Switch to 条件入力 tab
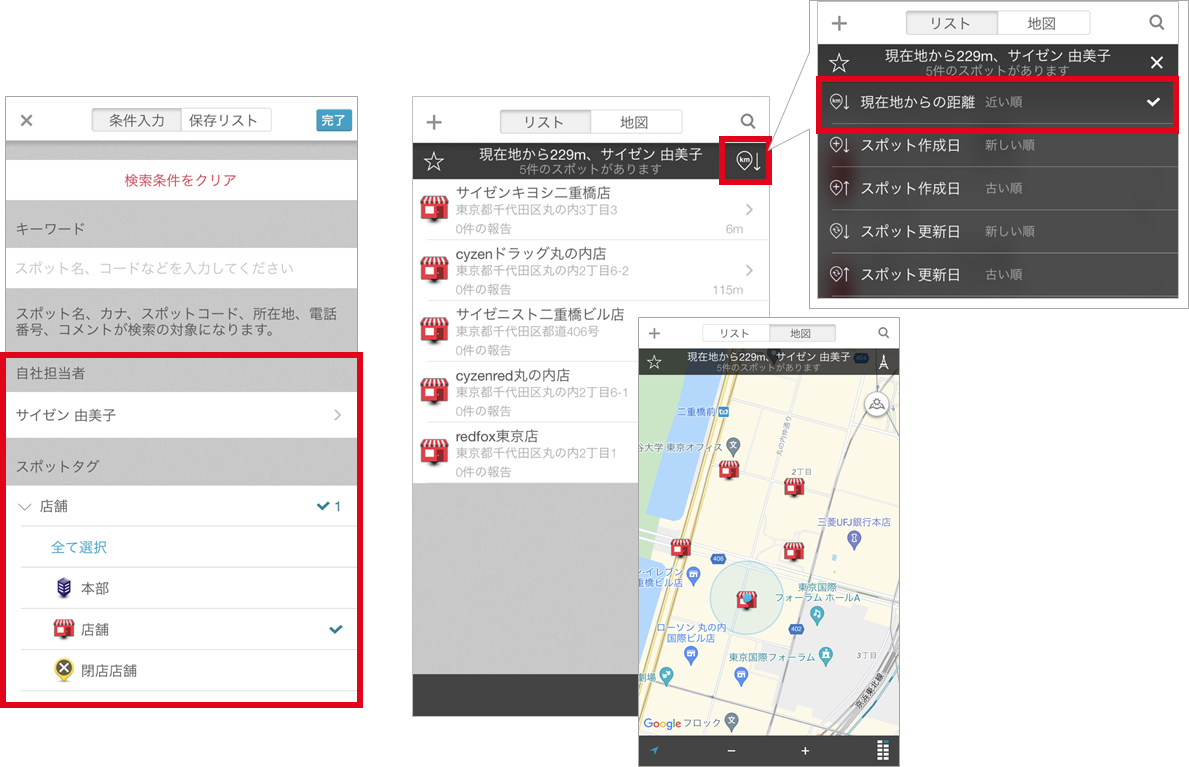Screen dimensions: 1189x767 136,120
